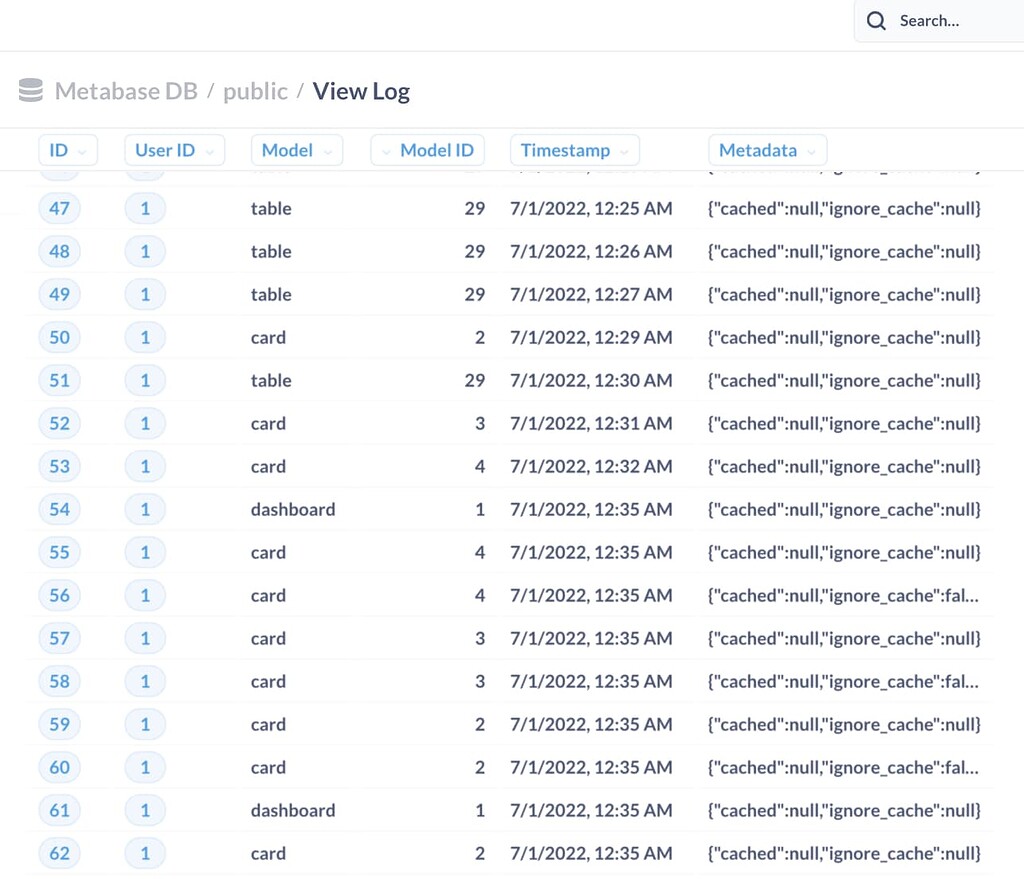Click the Metabase DB database icon
The image size is (1024, 879).
coord(31,91)
